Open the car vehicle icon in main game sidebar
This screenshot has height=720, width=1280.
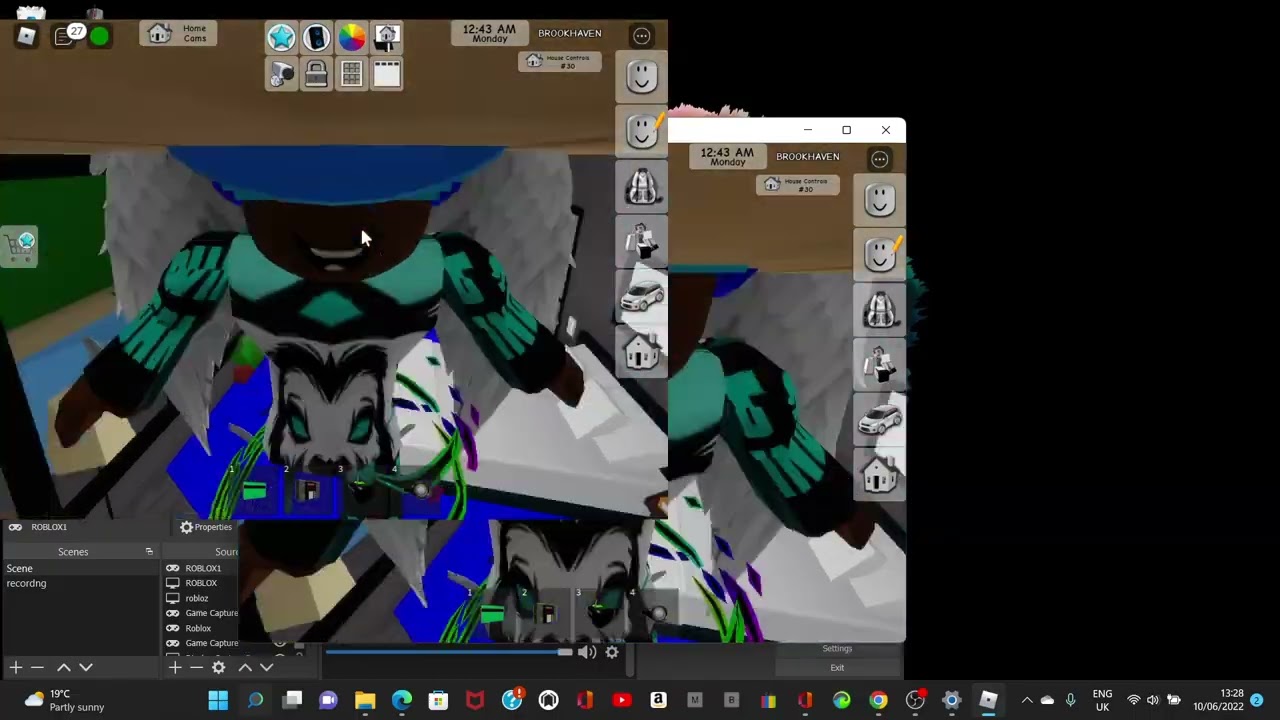(x=642, y=297)
